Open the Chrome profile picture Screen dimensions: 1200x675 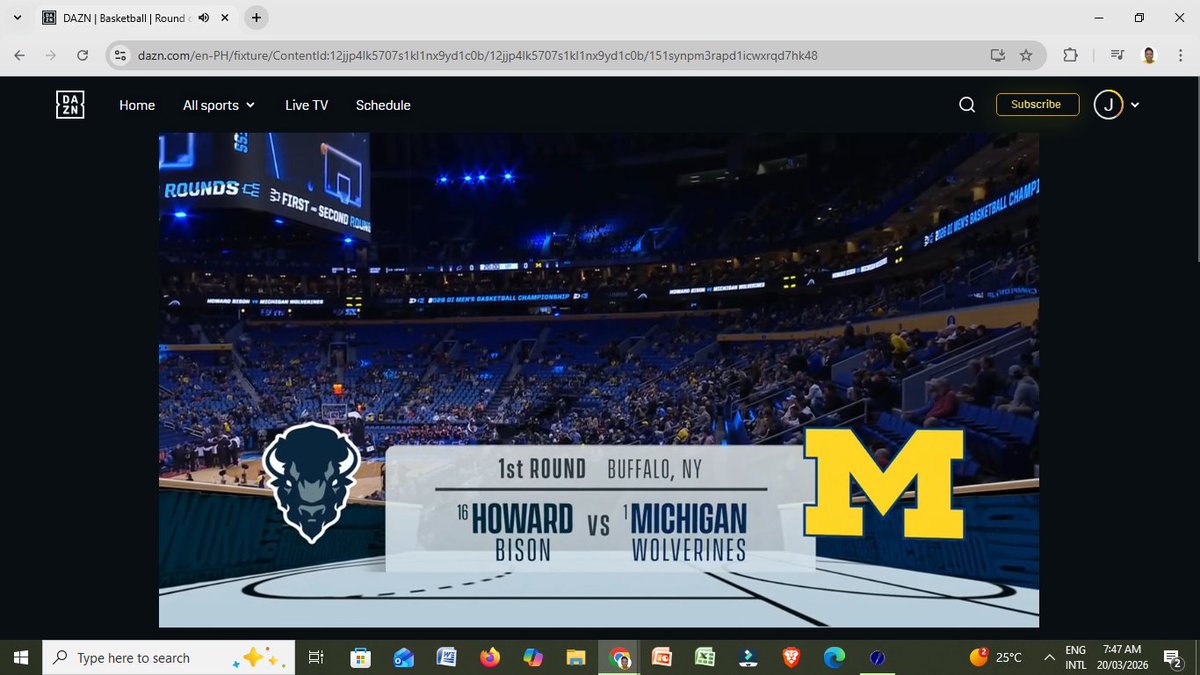1148,55
